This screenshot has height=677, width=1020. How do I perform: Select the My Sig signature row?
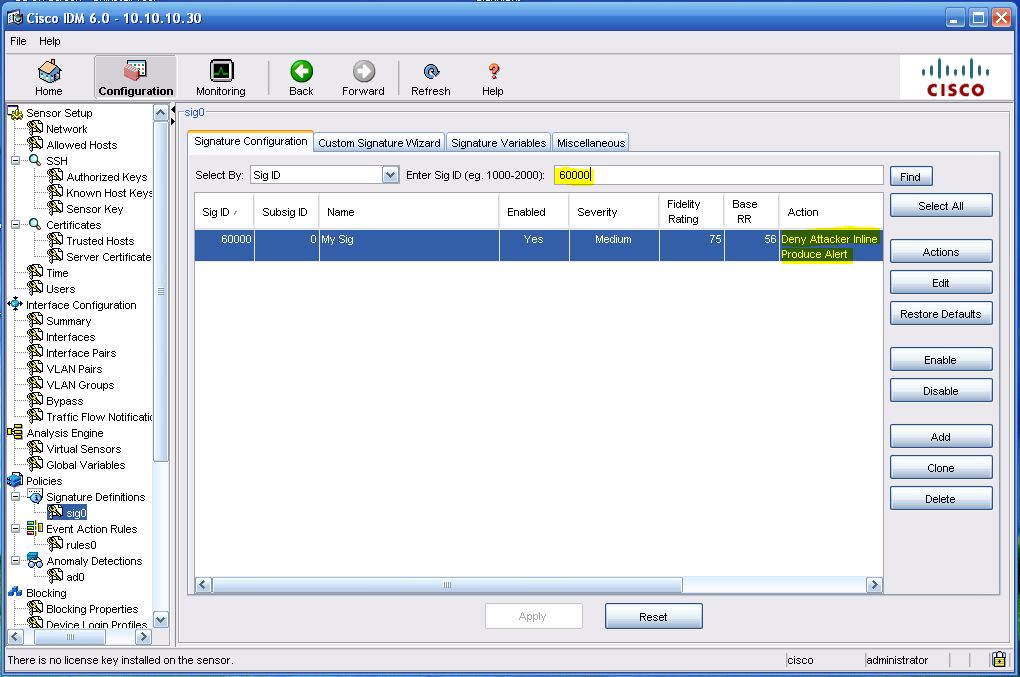point(538,245)
